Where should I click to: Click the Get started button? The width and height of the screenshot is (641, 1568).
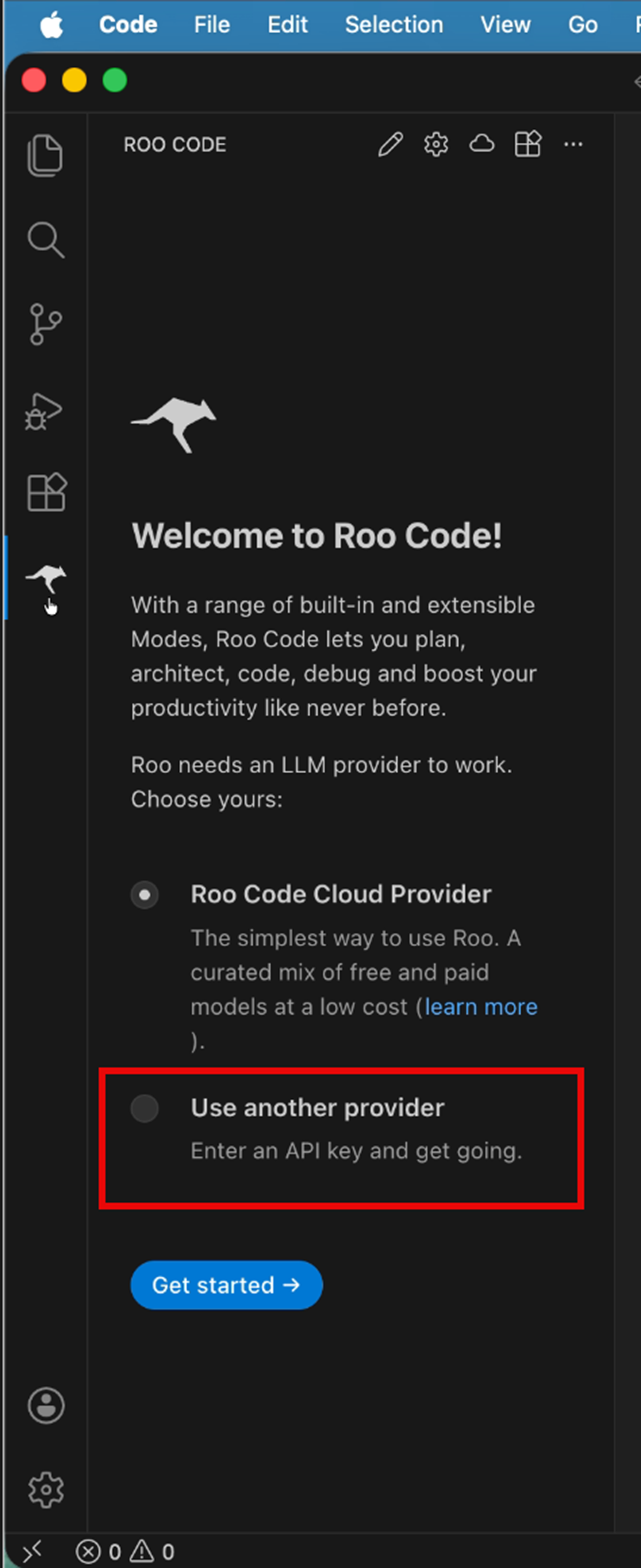pyautogui.click(x=226, y=1285)
